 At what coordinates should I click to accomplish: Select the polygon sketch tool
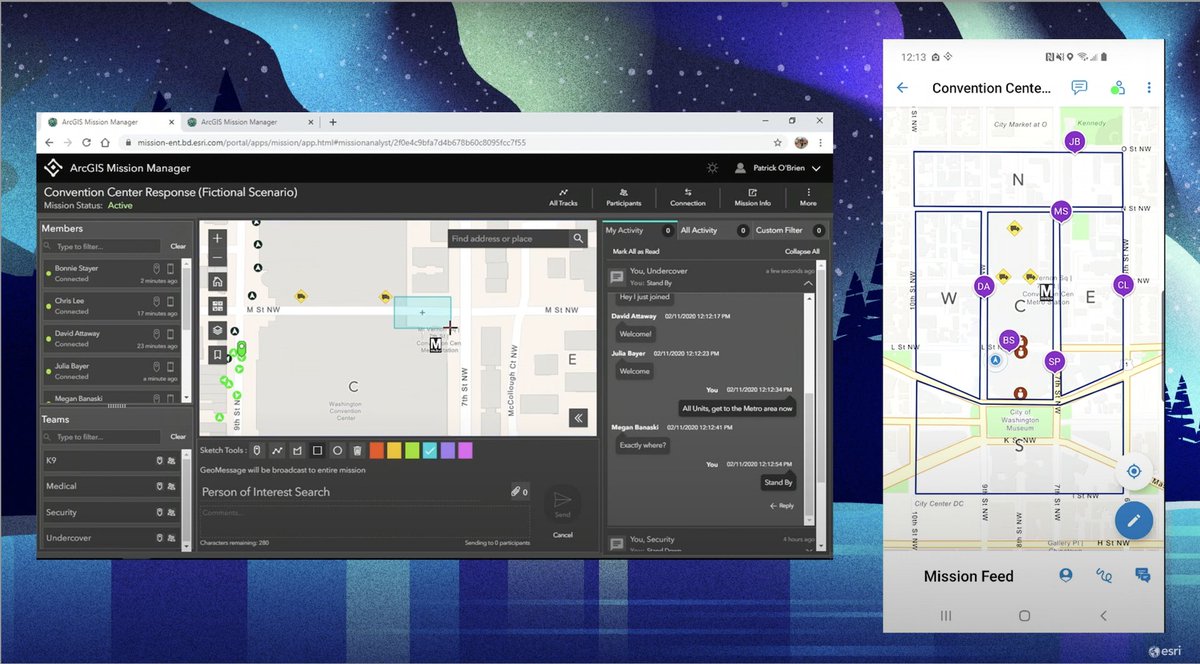pyautogui.click(x=297, y=451)
